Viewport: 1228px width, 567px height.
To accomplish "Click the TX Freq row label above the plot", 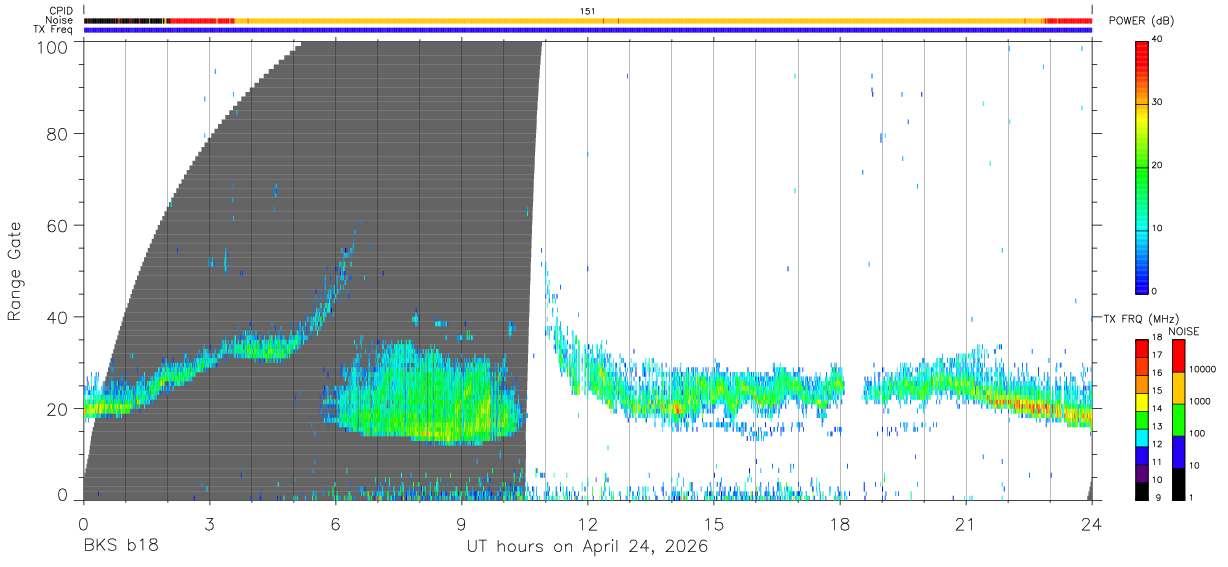I will (54, 29).
